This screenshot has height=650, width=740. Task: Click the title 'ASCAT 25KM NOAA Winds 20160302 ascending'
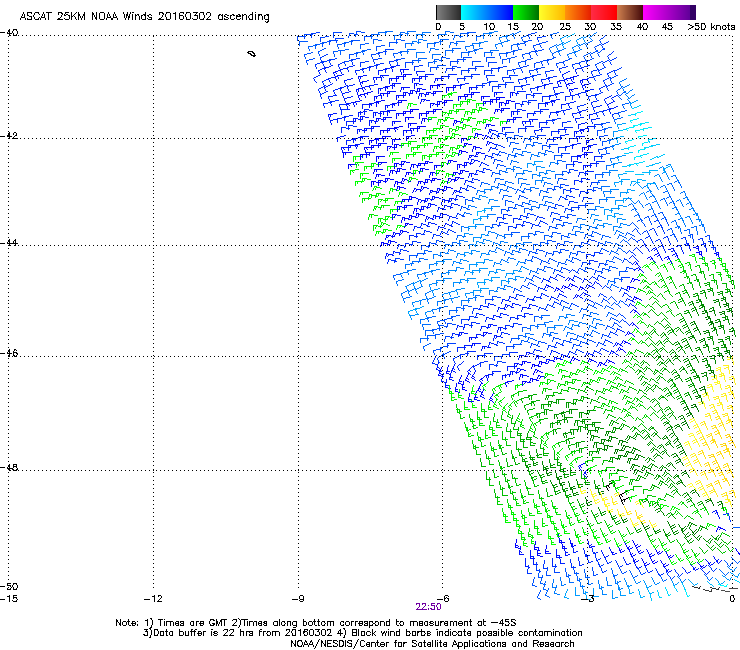[x=144, y=17]
